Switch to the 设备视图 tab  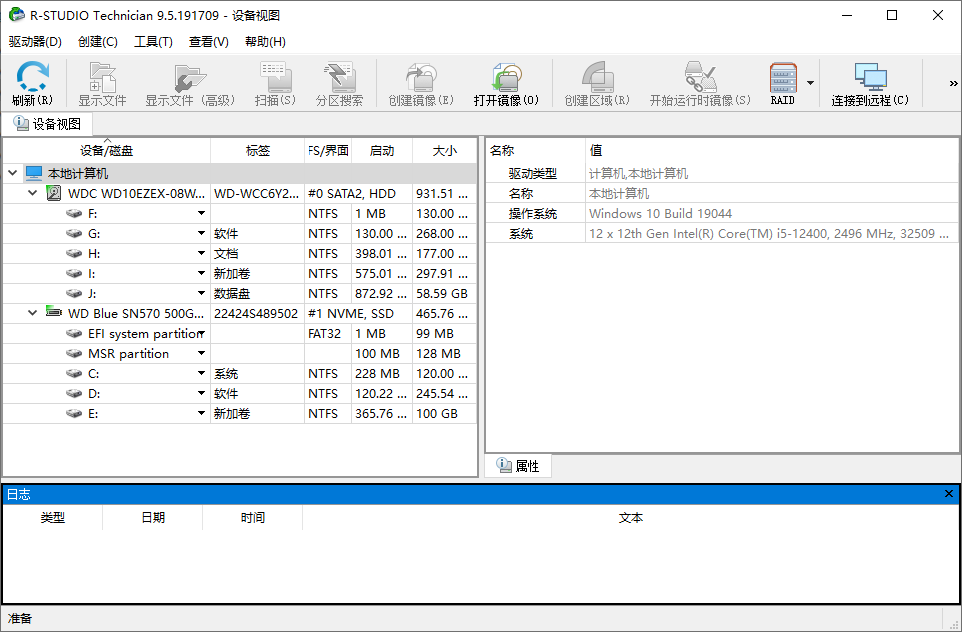coord(47,125)
